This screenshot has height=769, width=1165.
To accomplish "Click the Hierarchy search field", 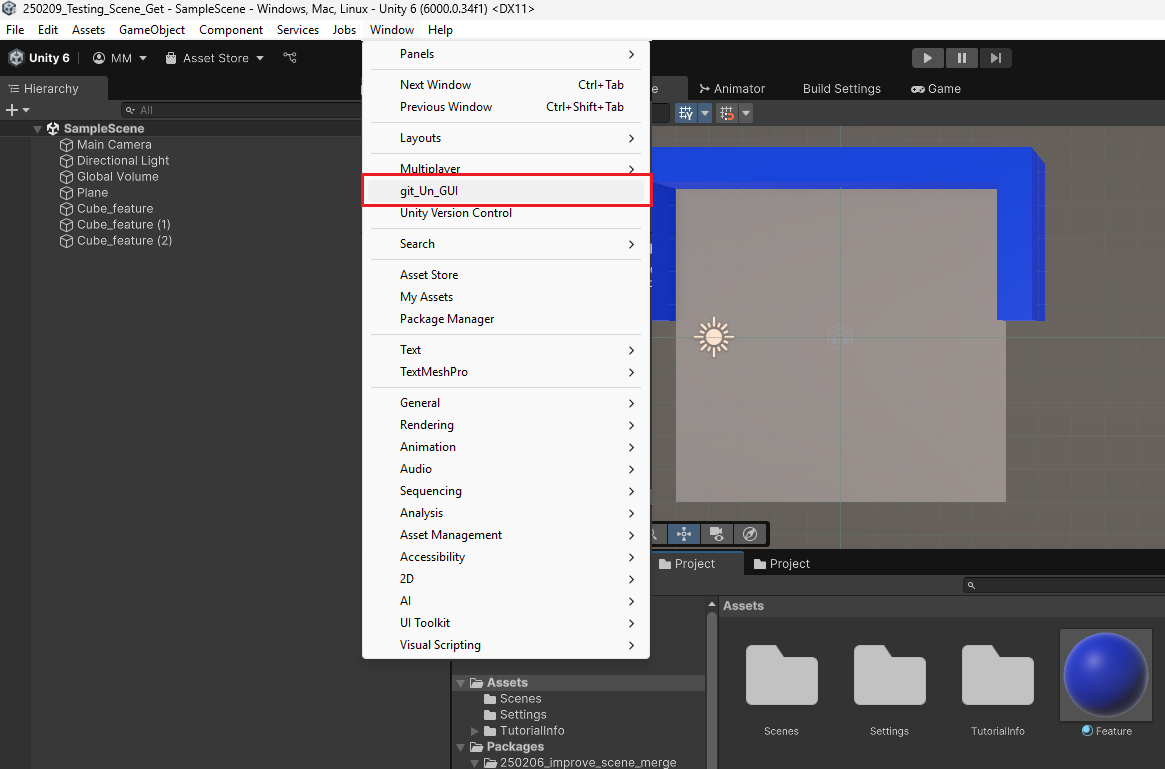I will [241, 110].
